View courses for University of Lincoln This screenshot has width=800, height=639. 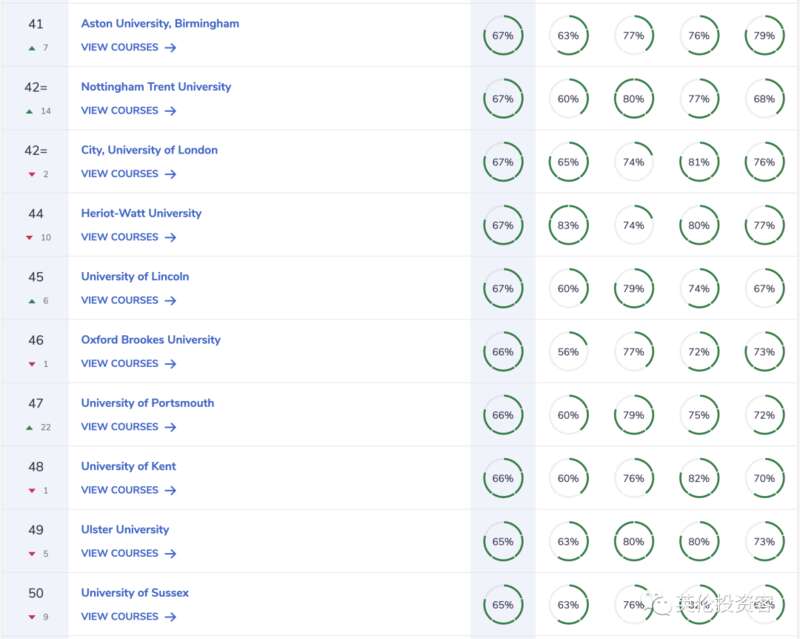click(129, 301)
